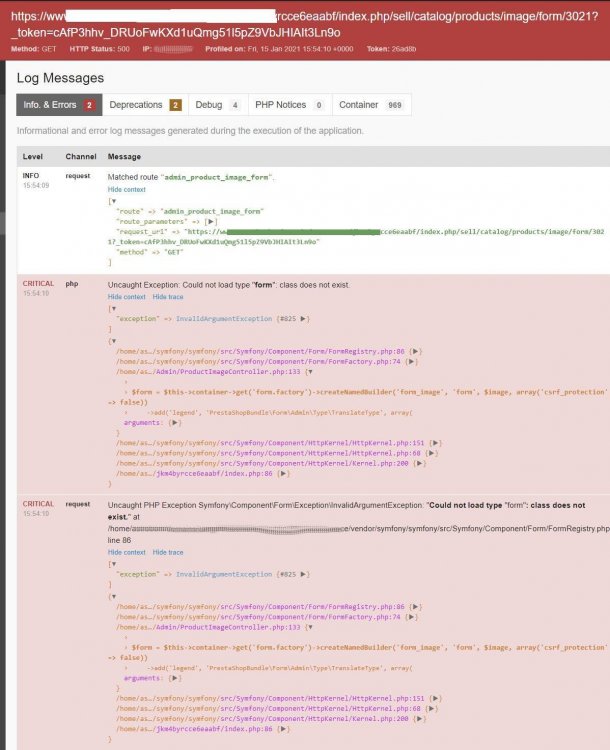This screenshot has height=750, width=610.
Task: Expand FormRegistry.php:86 frame in the php critical trace
Action: (x=415, y=352)
